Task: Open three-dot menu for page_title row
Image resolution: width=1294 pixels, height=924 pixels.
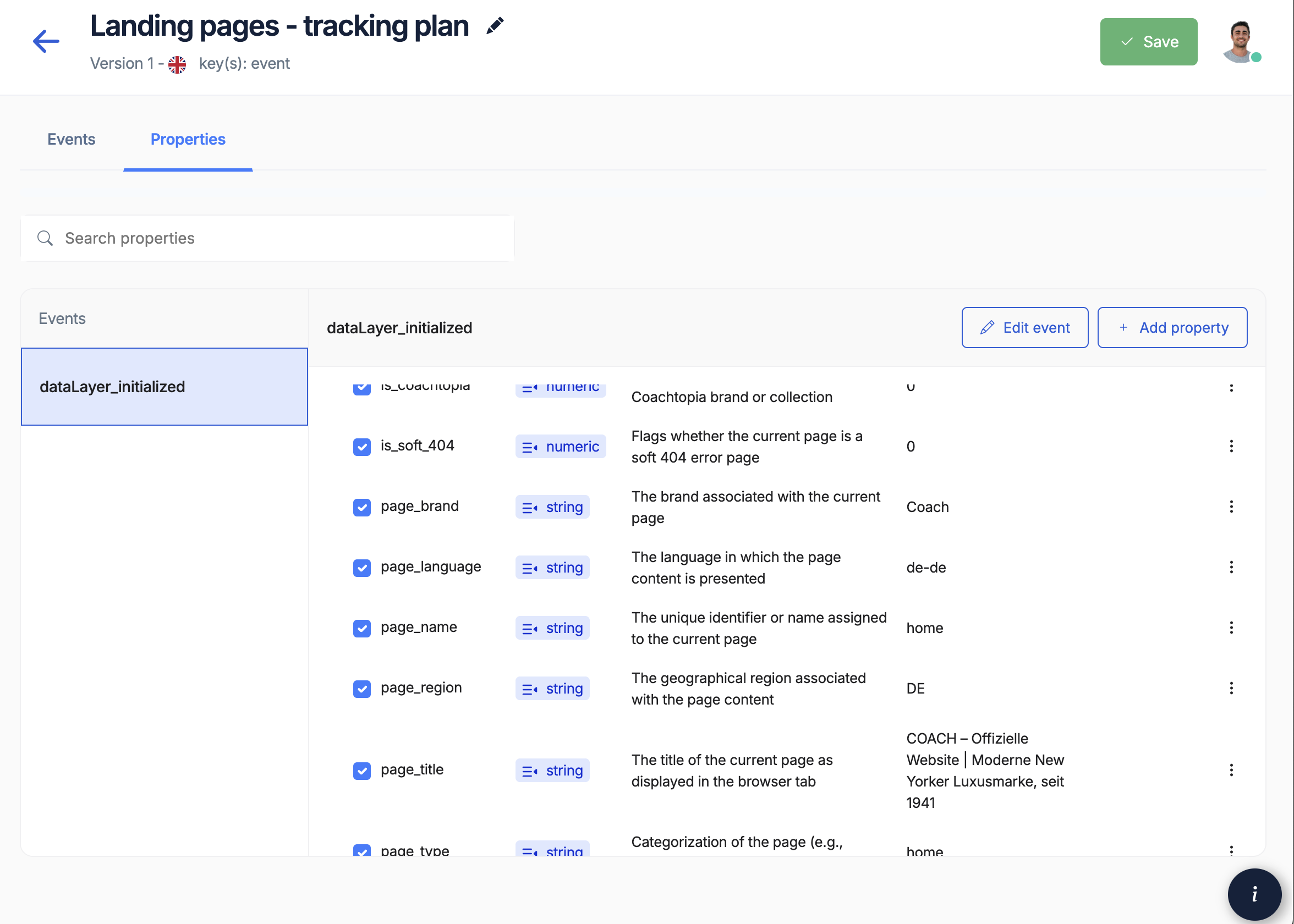Action: pyautogui.click(x=1231, y=770)
